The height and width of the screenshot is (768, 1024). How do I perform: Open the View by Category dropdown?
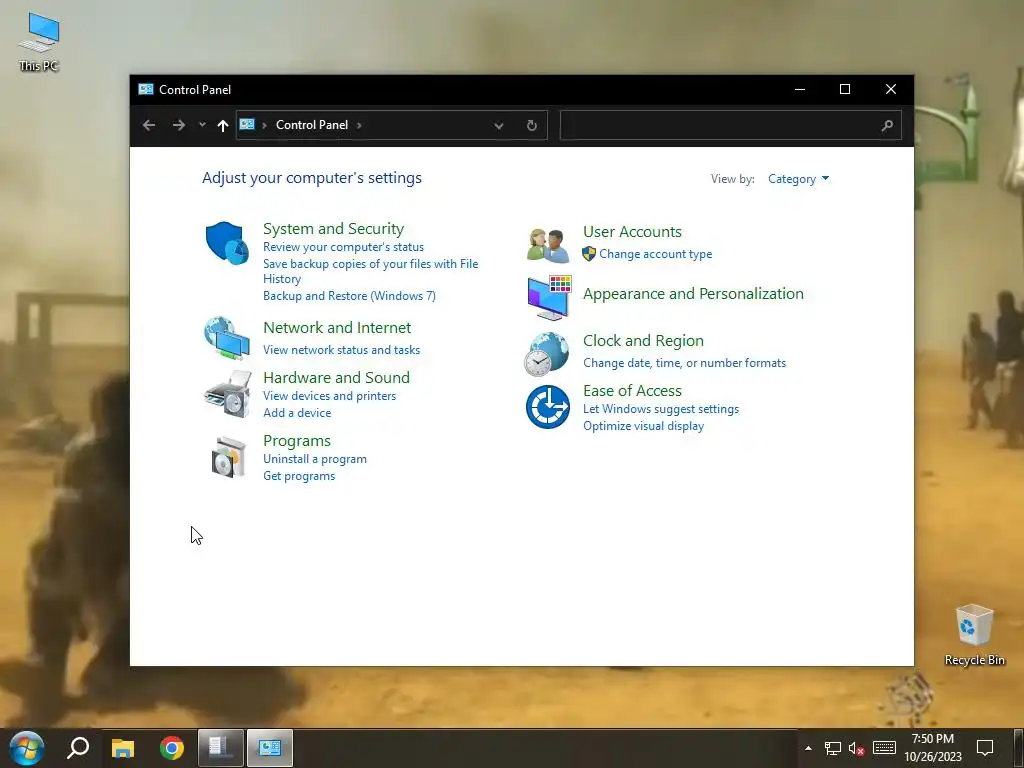[x=798, y=179]
